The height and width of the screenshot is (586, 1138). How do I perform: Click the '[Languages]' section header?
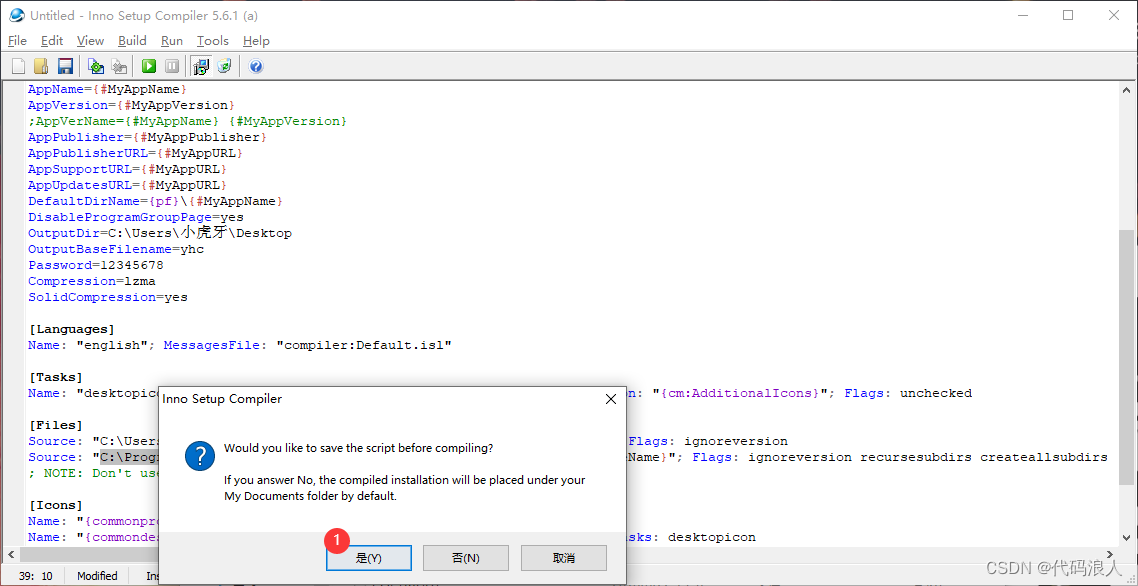click(71, 329)
